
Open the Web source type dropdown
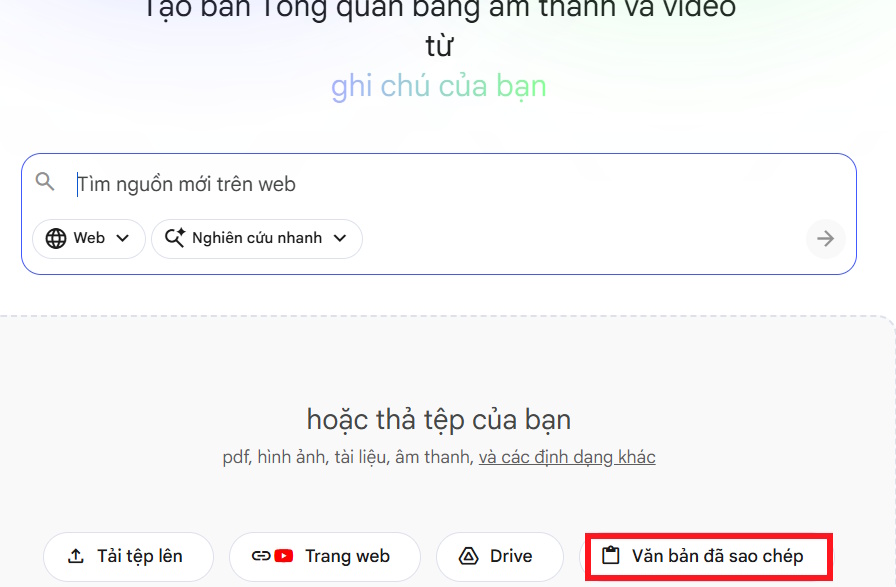click(88, 238)
